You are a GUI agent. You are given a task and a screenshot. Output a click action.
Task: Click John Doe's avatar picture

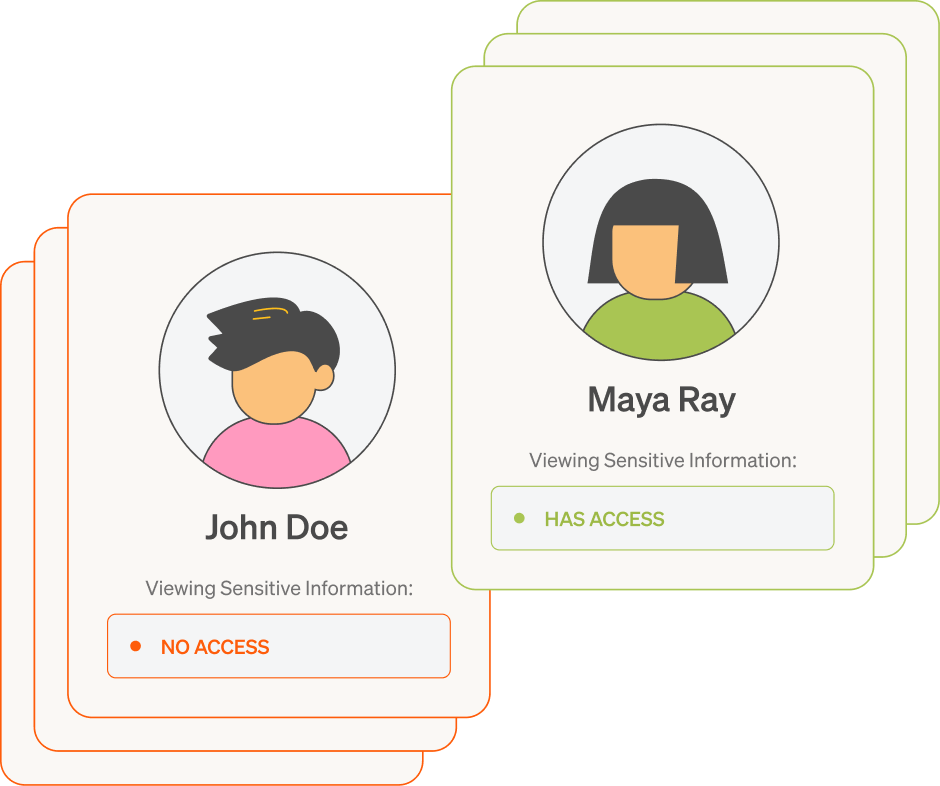[277, 370]
